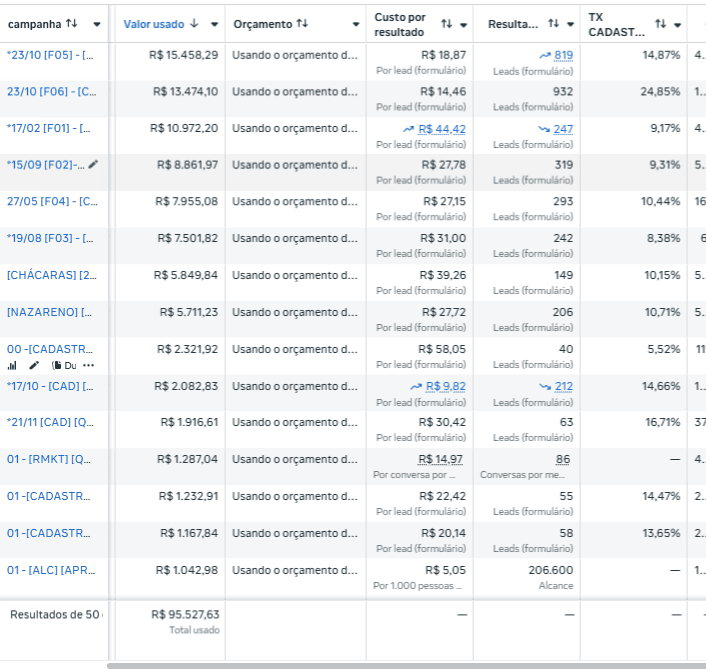Sort by Orçamento column arrows
The image size is (706, 672).
point(302,23)
